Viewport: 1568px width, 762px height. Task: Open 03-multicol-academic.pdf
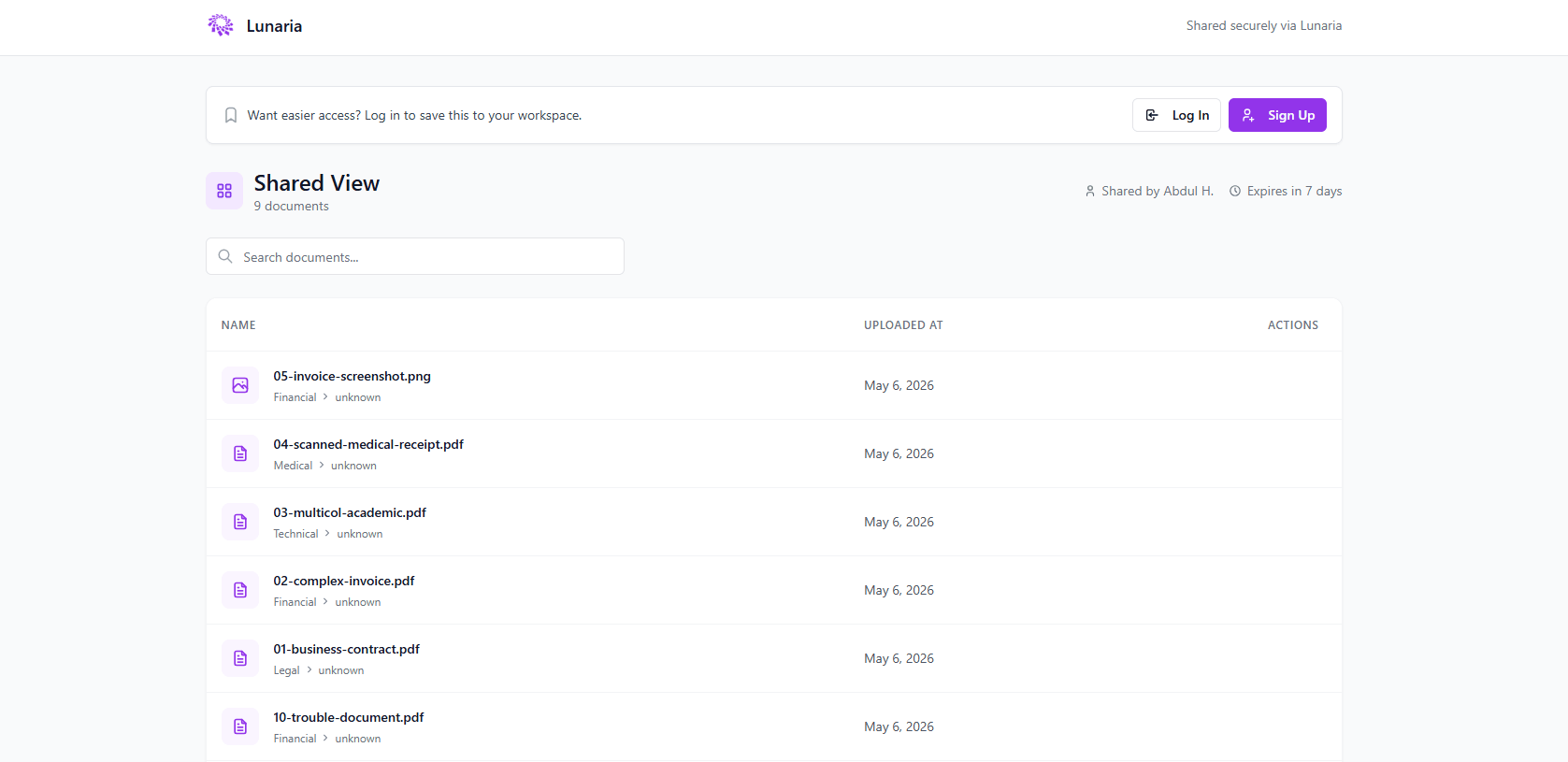[350, 512]
